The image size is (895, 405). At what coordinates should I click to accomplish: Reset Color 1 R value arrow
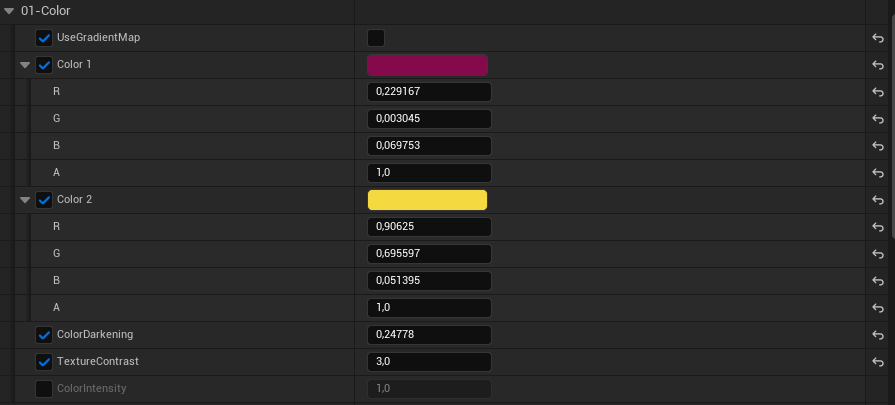(878, 92)
